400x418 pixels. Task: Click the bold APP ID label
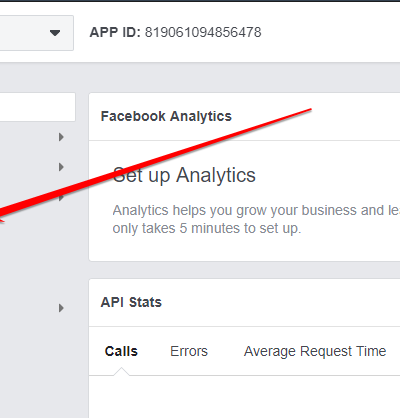(x=115, y=32)
